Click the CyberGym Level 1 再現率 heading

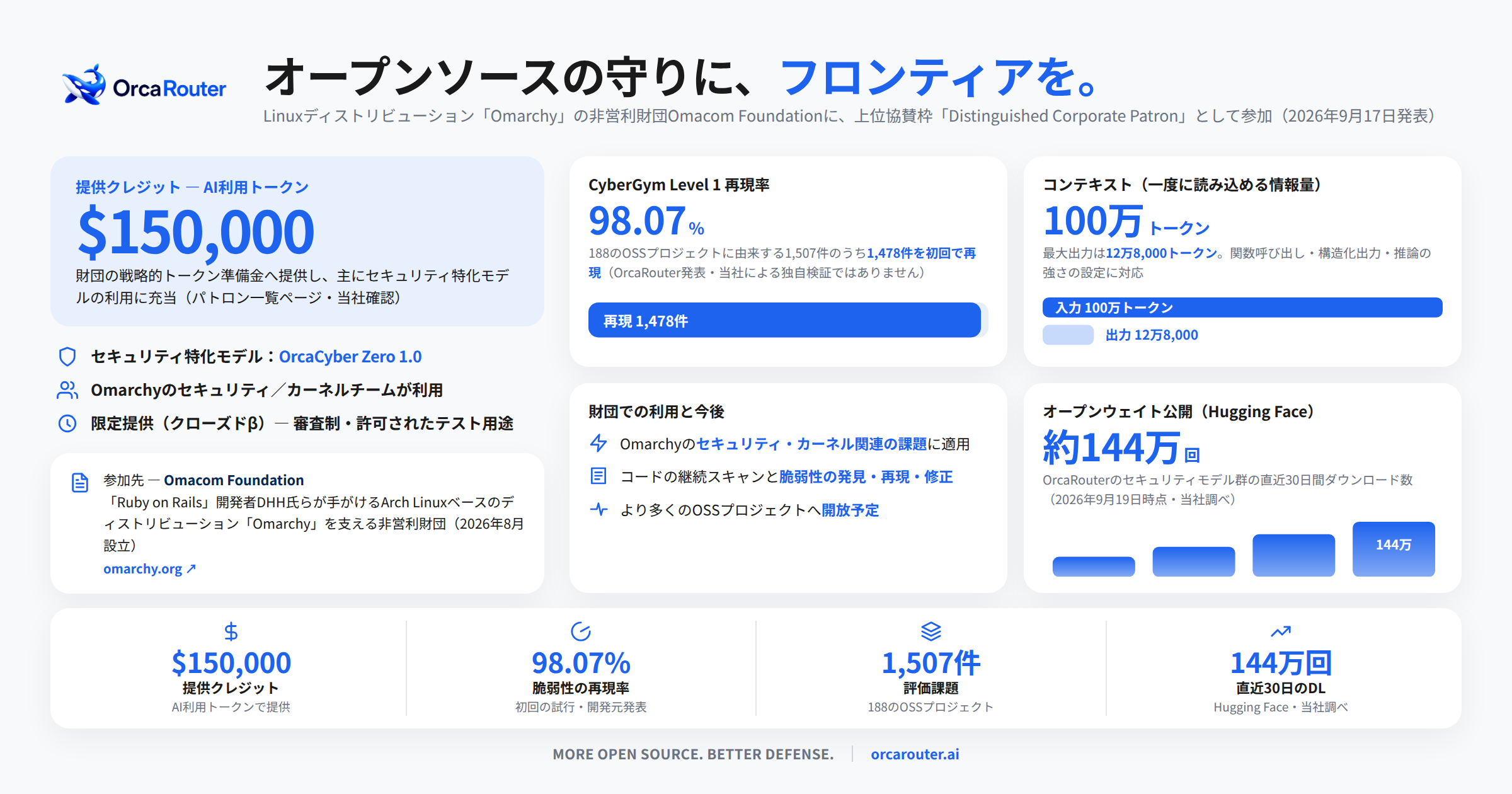point(679,185)
